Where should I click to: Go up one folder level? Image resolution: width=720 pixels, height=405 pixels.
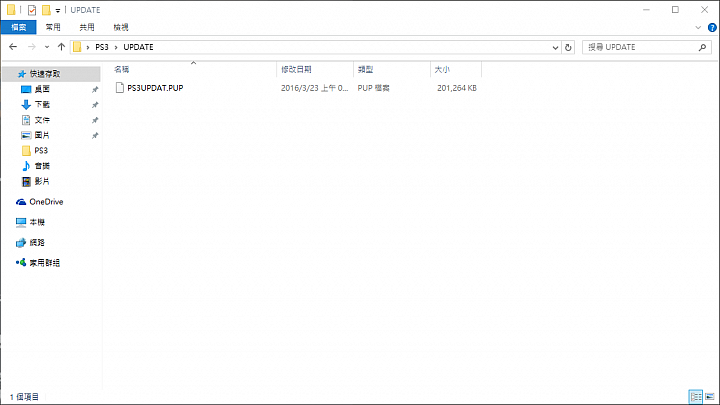click(61, 47)
